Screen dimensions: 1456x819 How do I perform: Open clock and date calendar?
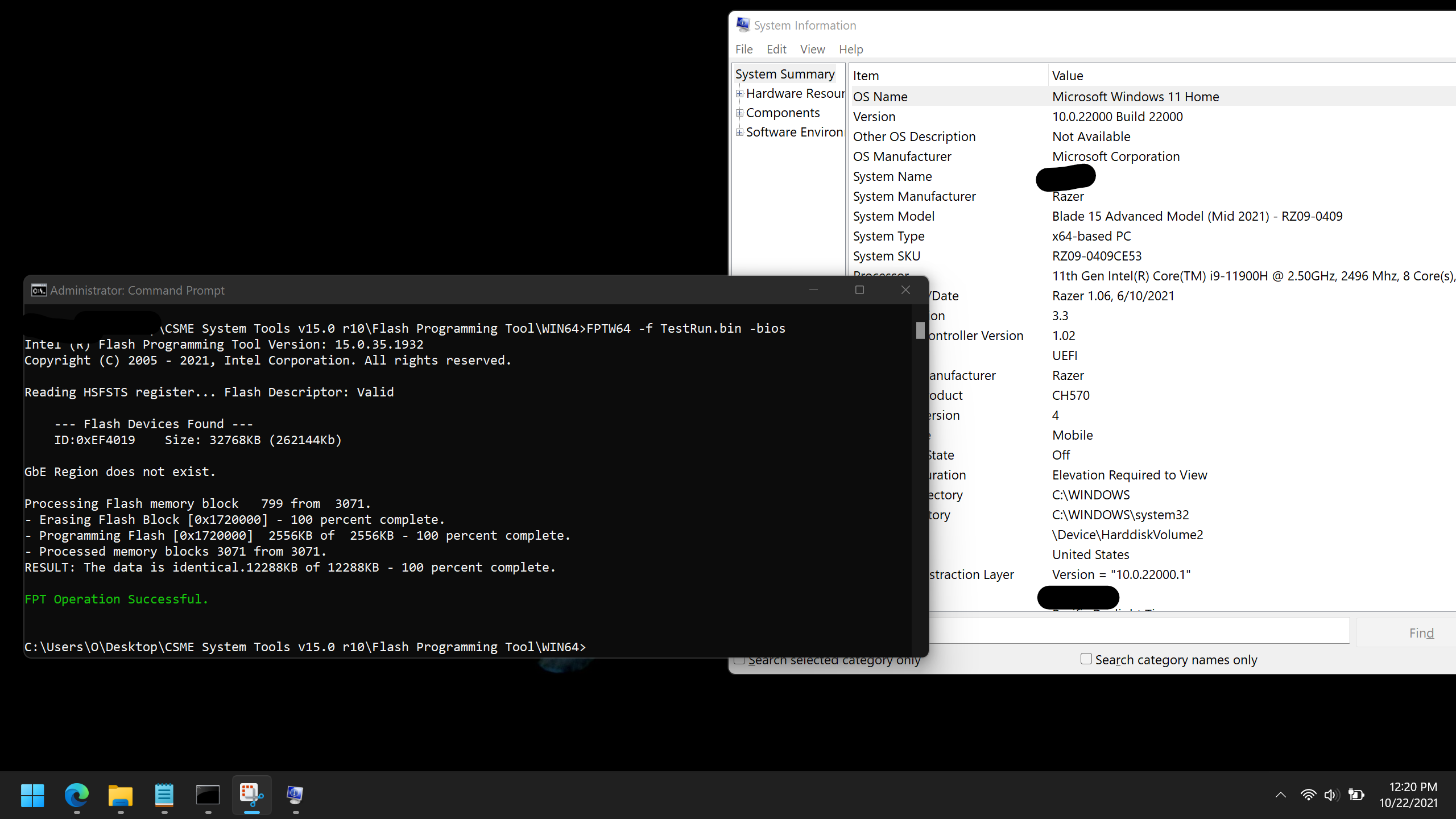coord(1409,795)
